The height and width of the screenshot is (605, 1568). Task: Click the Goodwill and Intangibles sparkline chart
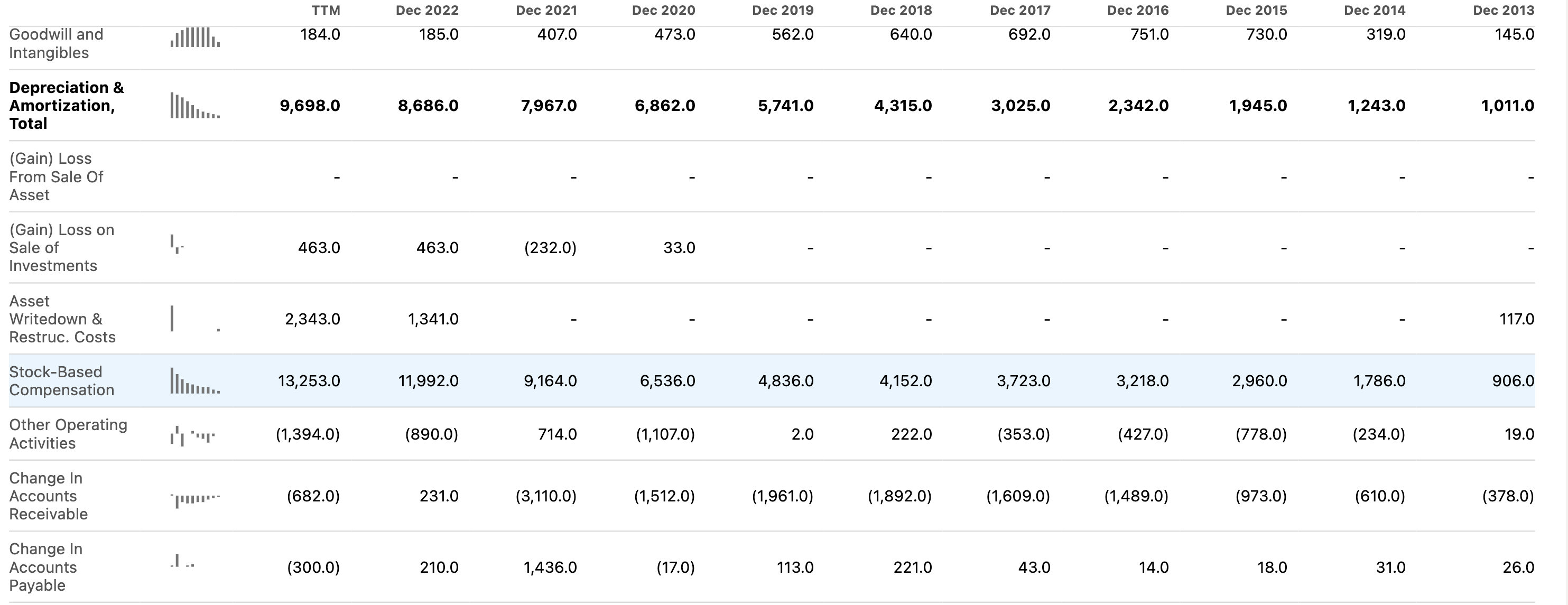click(195, 38)
